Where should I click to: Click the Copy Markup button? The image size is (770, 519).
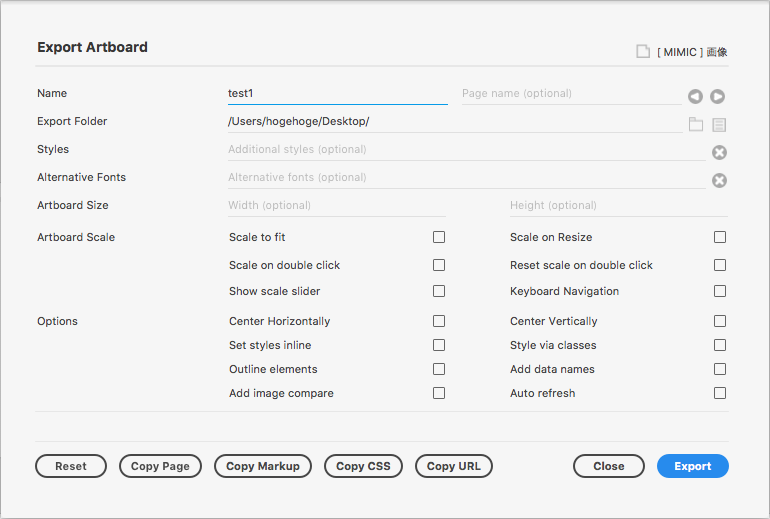[263, 466]
